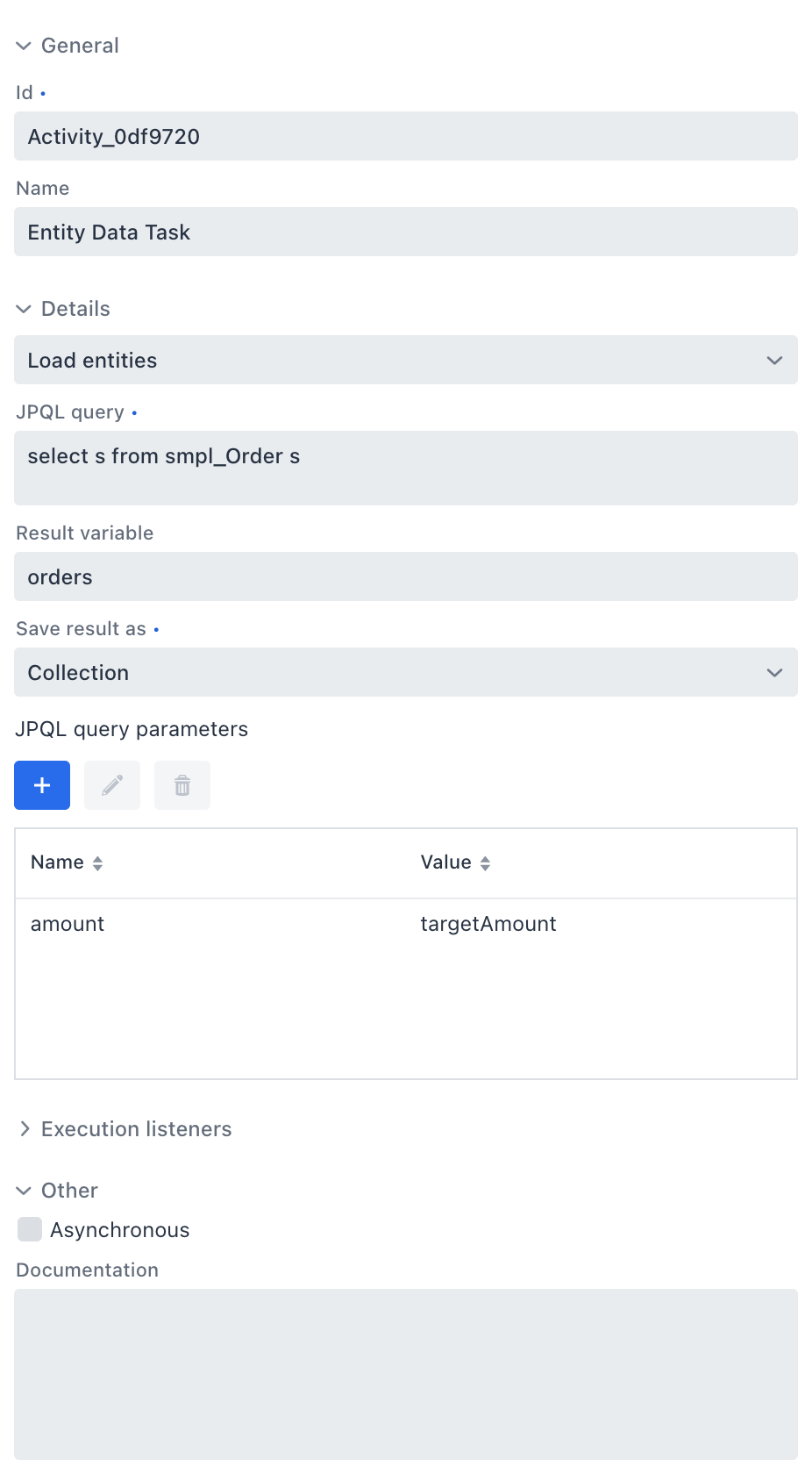Click inside the JPQL query field
Viewport: 812px width, 1474px height.
[405, 468]
